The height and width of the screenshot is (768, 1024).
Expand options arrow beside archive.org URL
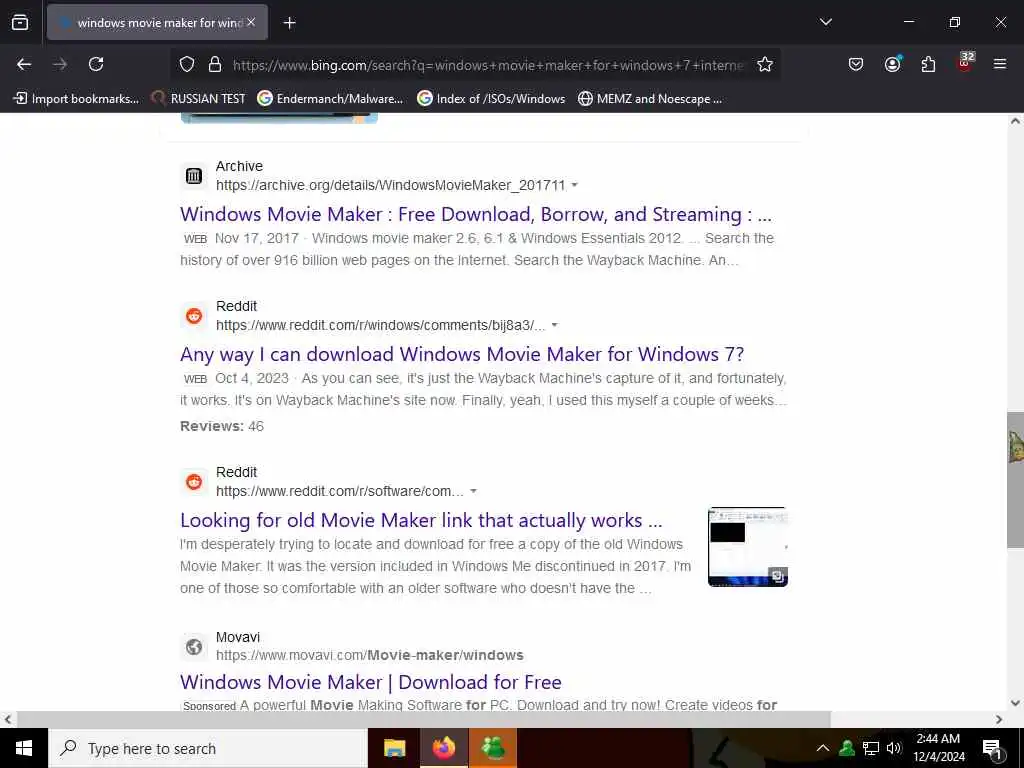[575, 185]
